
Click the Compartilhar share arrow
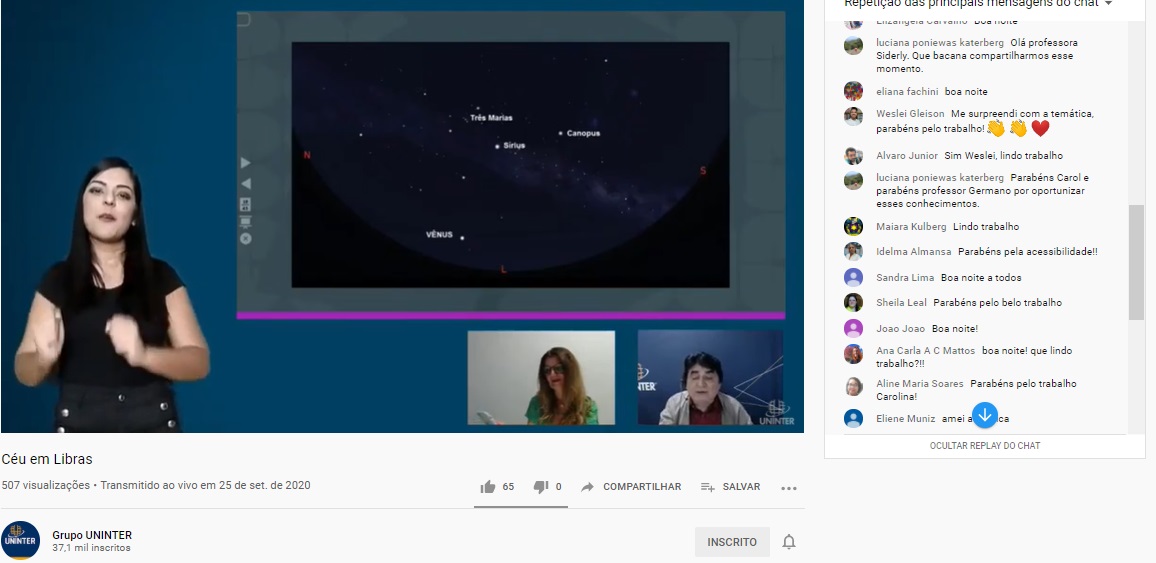pos(588,487)
